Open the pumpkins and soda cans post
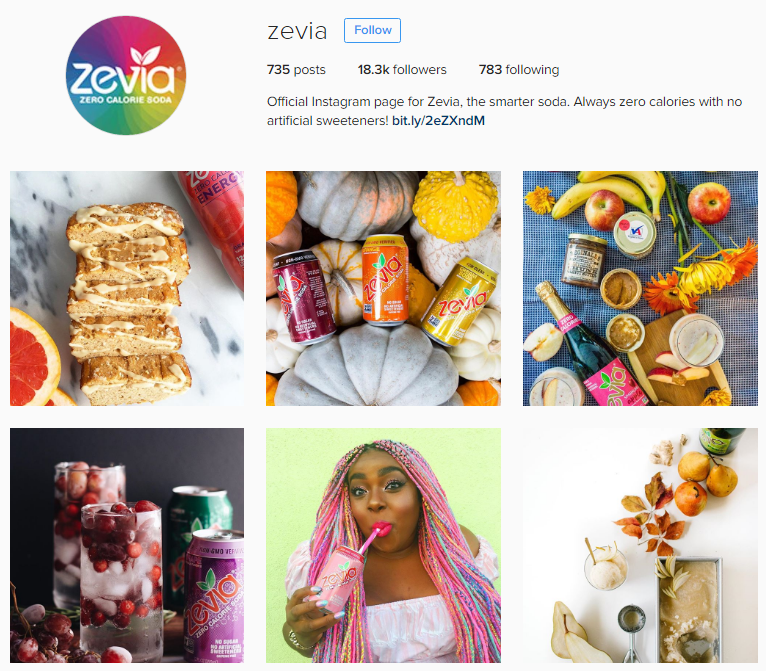 pyautogui.click(x=384, y=288)
